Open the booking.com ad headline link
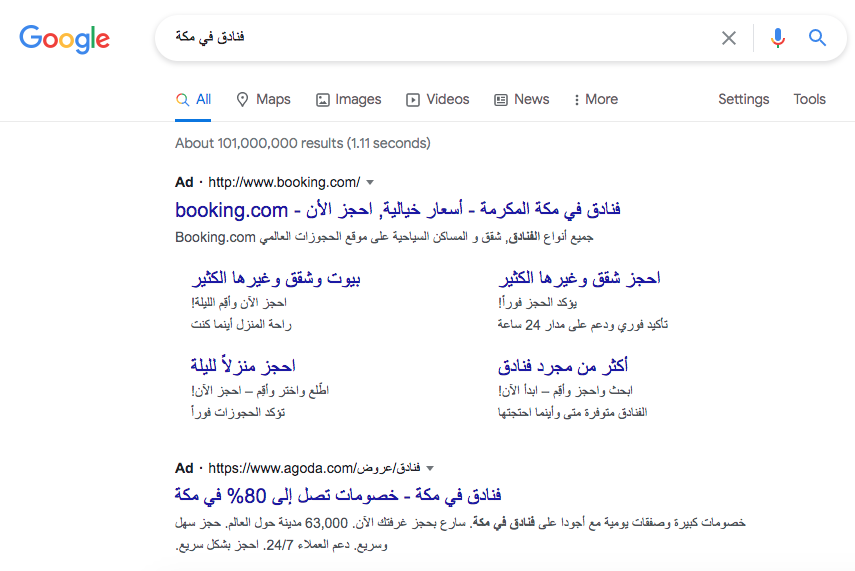This screenshot has height=571, width=855. [x=398, y=210]
